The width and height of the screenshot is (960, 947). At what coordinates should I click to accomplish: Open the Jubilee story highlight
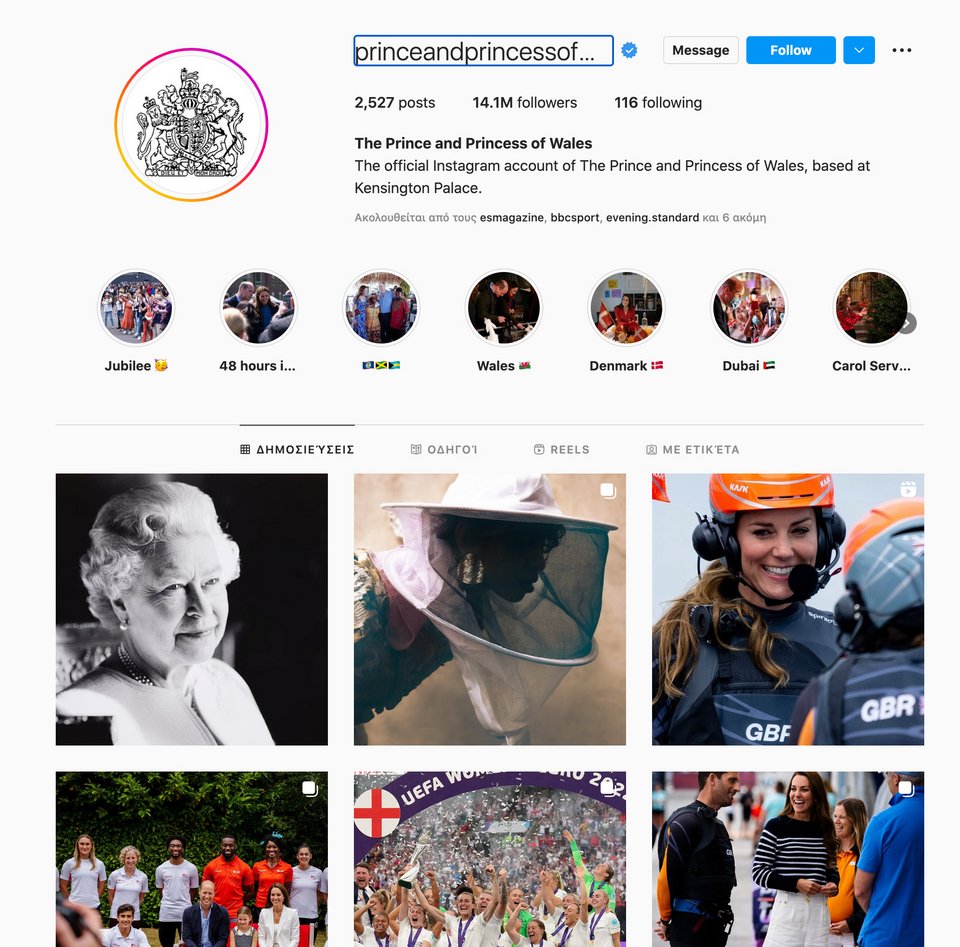pos(136,308)
